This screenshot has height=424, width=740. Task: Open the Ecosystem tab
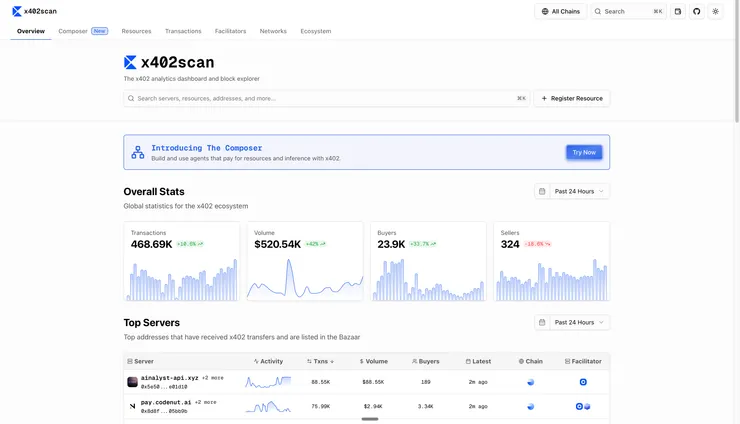tap(315, 31)
